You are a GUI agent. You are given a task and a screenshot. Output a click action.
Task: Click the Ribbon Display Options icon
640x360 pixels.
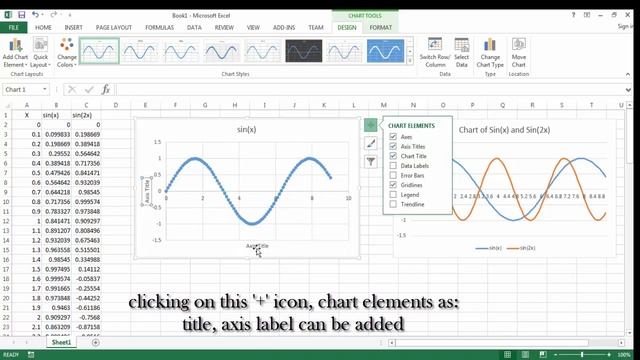click(x=587, y=15)
